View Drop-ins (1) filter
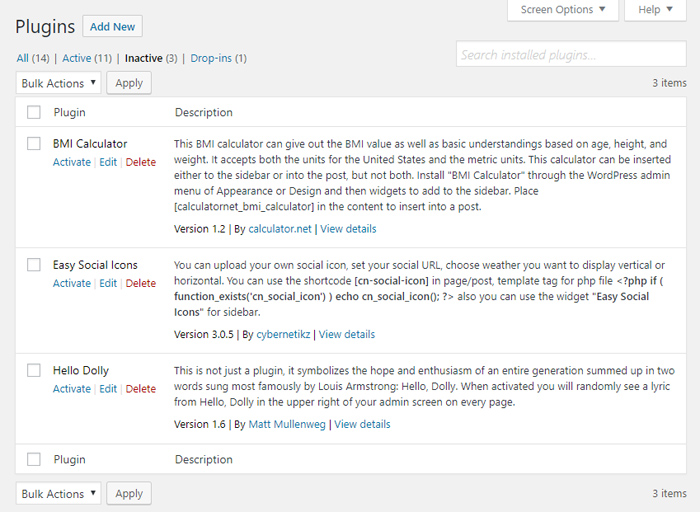Image resolution: width=700 pixels, height=512 pixels. [x=218, y=58]
